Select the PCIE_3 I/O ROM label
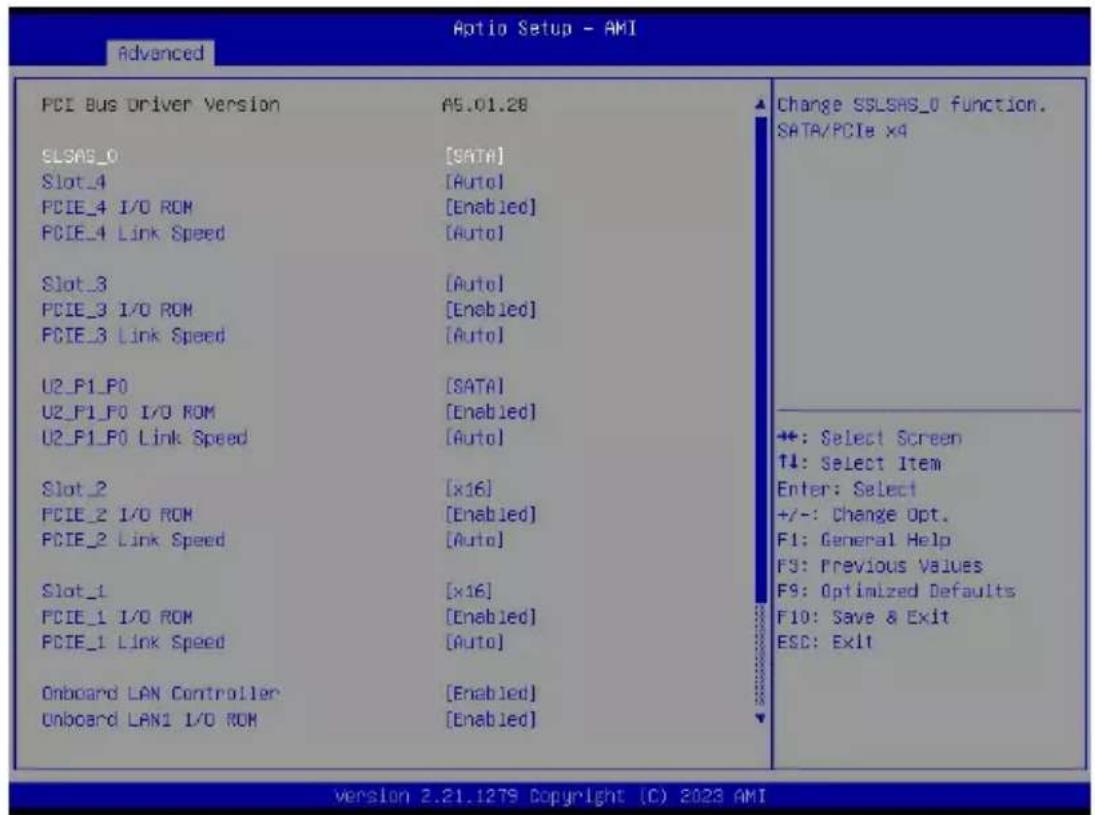1095x815 pixels. (117, 309)
